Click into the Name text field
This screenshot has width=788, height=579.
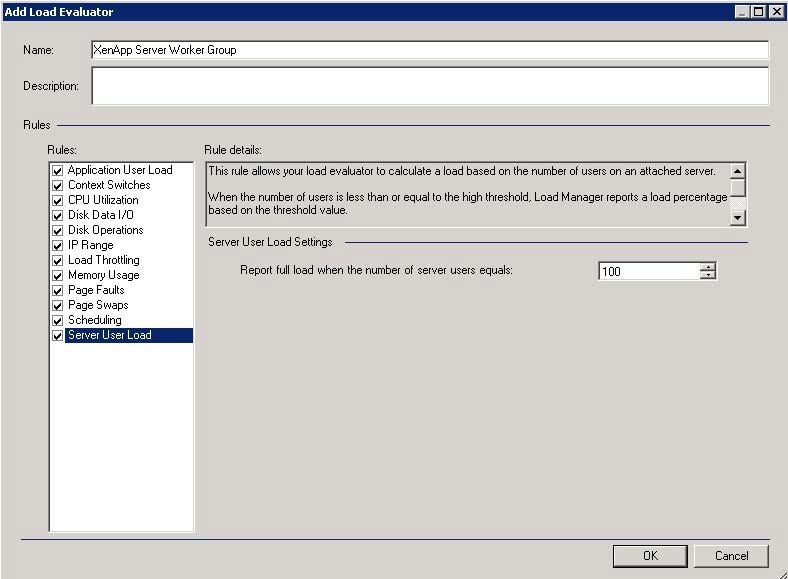click(430, 50)
